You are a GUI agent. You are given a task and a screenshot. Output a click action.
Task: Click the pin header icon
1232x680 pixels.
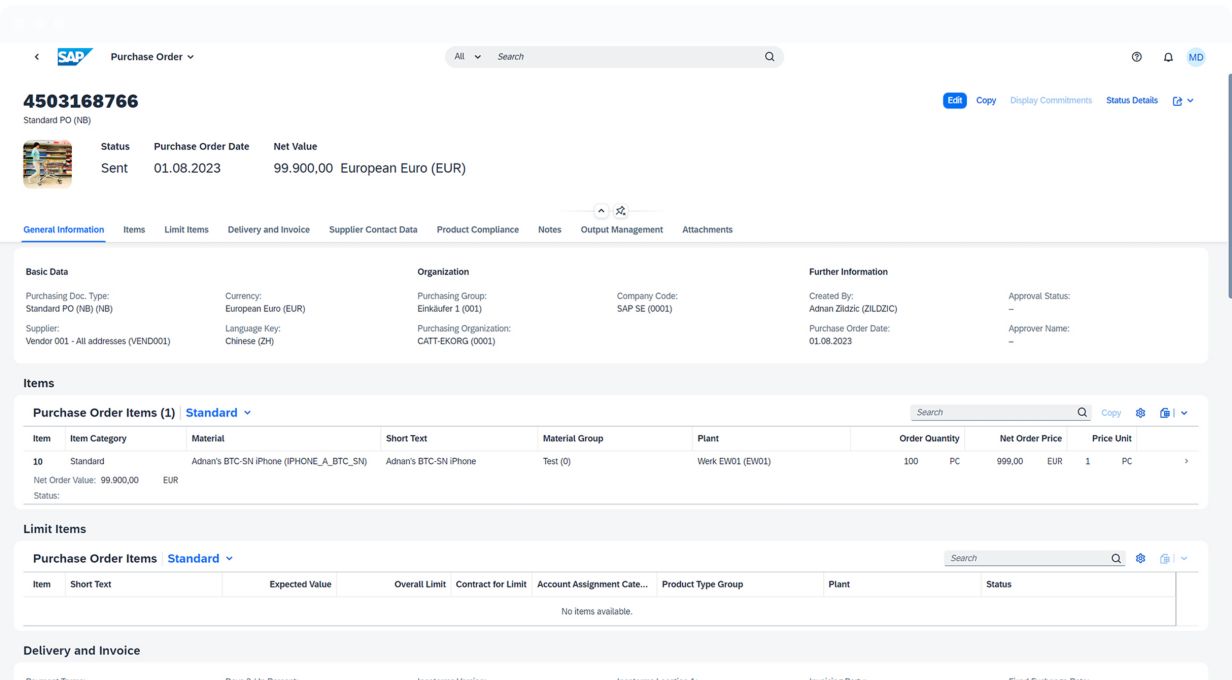click(x=621, y=211)
